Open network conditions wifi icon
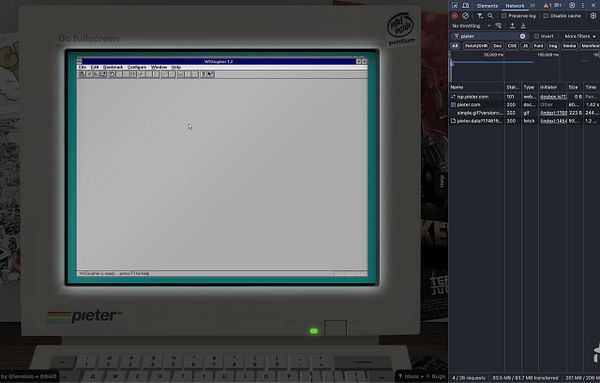The image size is (600, 383). pos(499,26)
